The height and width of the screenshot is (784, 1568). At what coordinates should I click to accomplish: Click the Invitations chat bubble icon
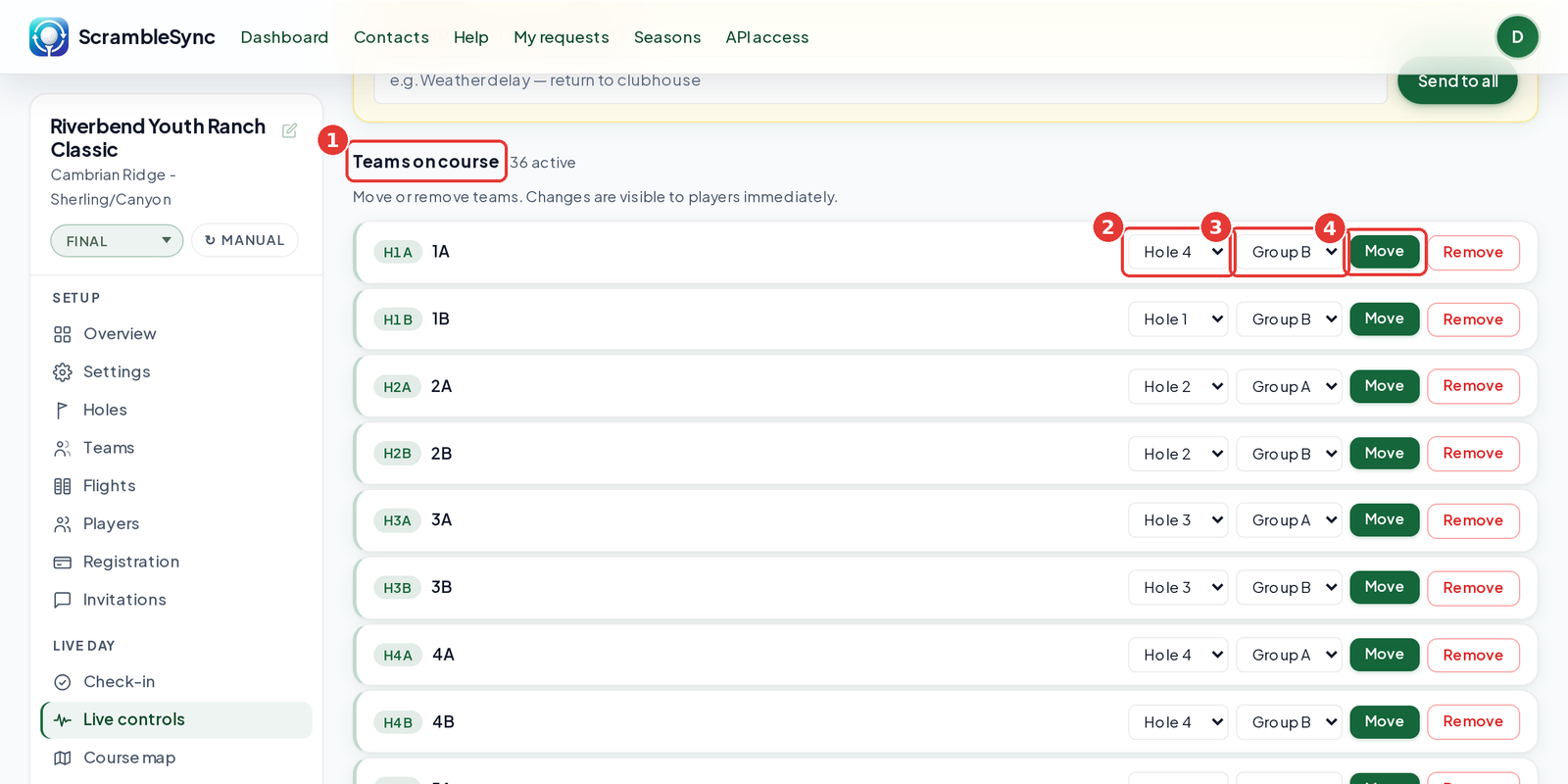click(63, 600)
